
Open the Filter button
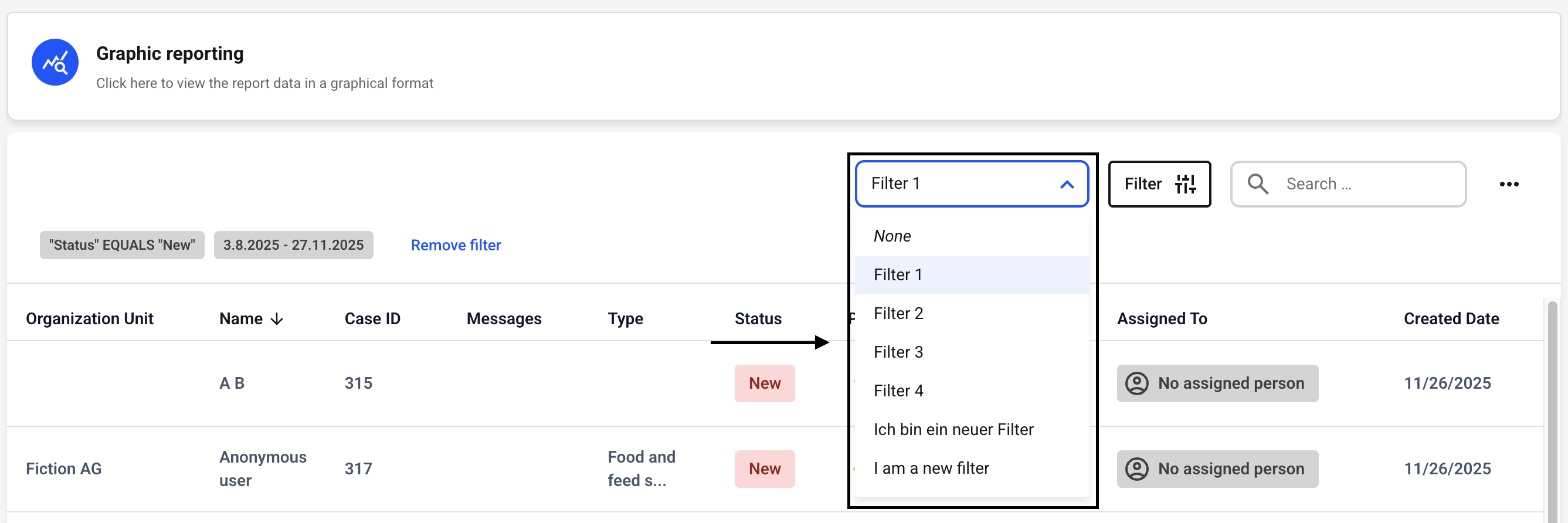click(x=1158, y=184)
